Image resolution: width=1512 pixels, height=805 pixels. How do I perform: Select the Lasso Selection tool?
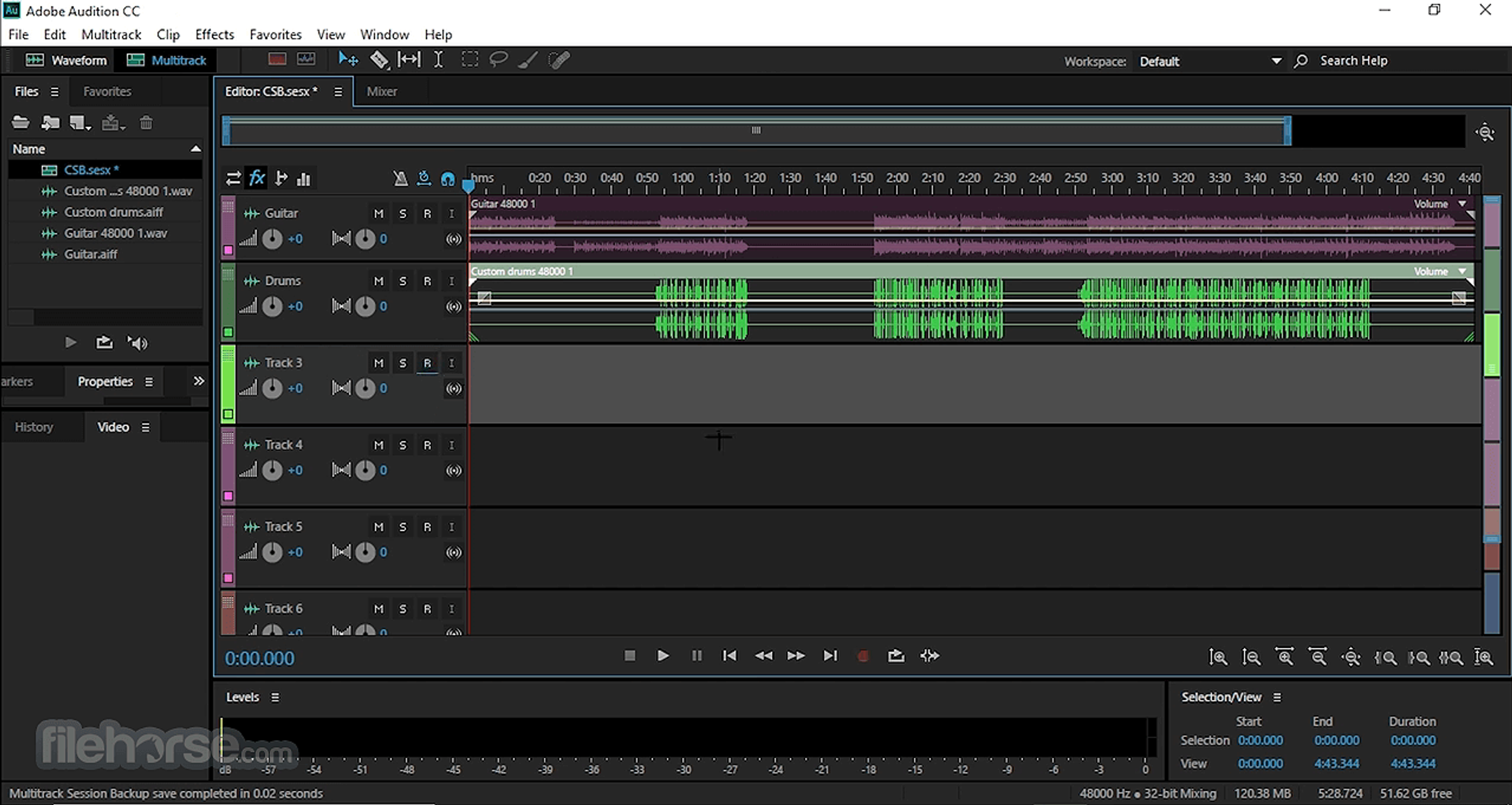499,59
